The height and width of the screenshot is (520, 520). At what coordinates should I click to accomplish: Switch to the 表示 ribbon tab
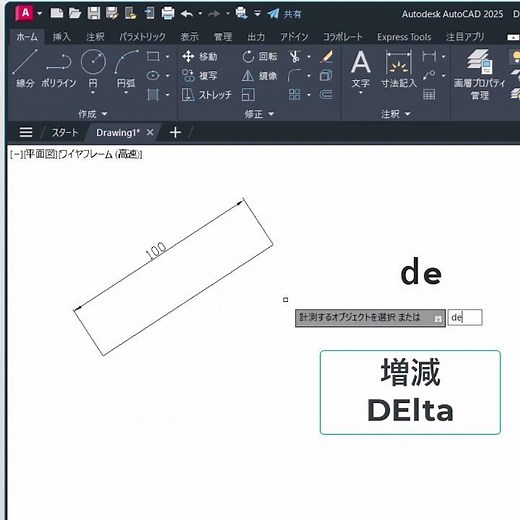(189, 37)
